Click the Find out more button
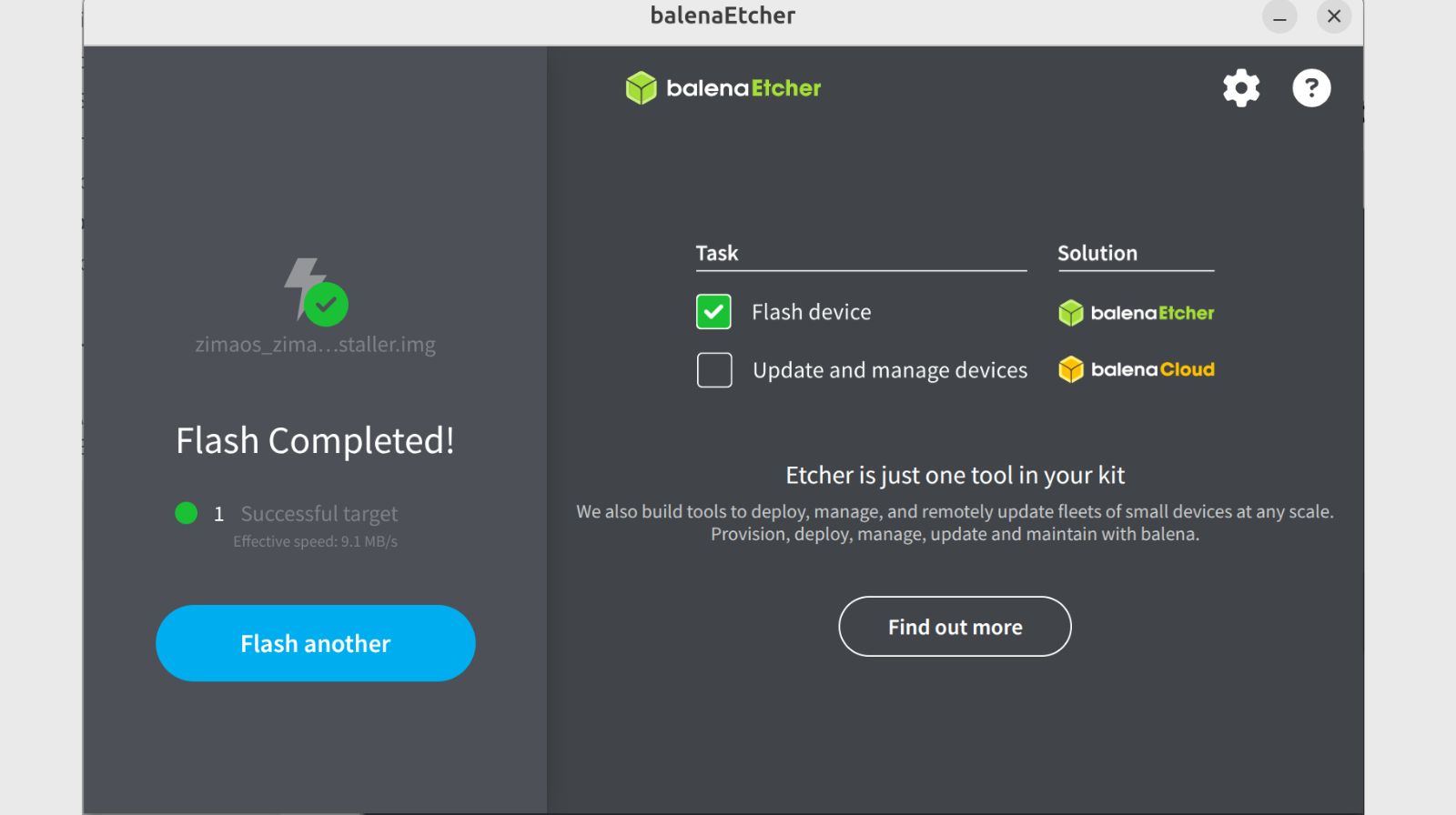Image resolution: width=1456 pixels, height=815 pixels. point(955,627)
